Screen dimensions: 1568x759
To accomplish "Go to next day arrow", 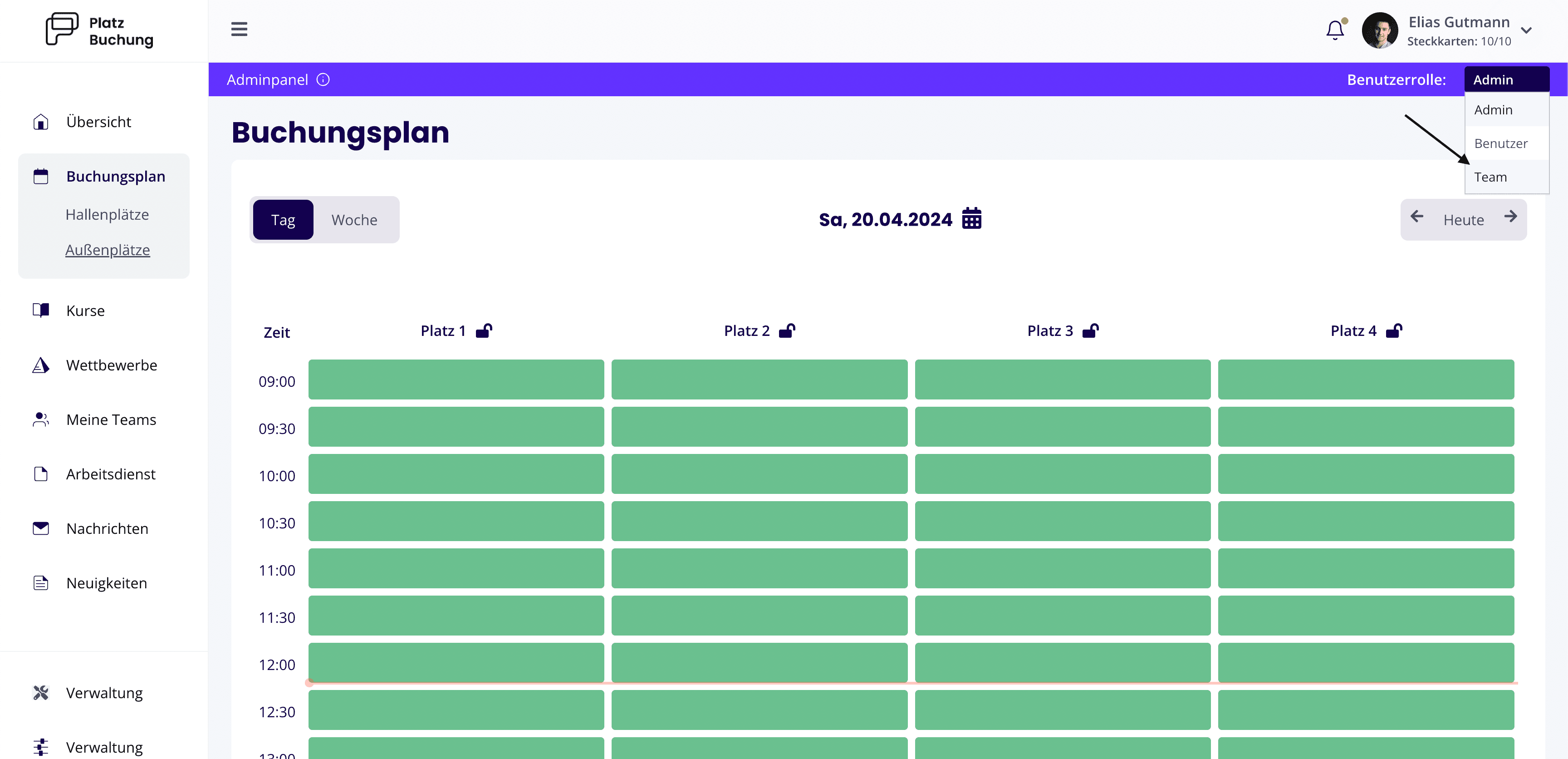I will point(1510,216).
